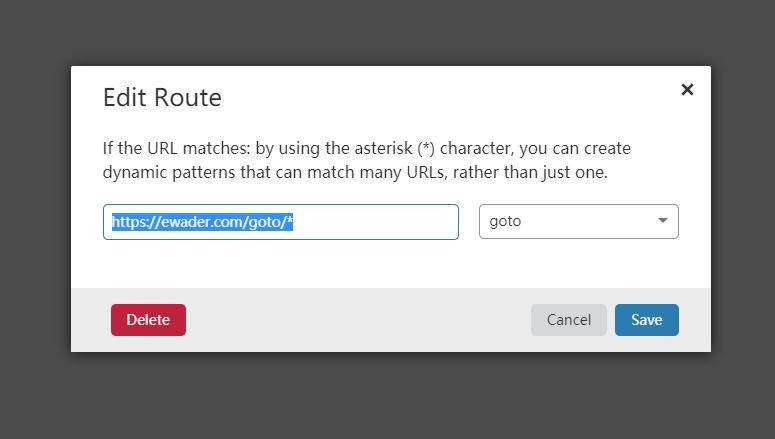Click the asterisk at end of URL pattern
Image resolution: width=775 pixels, height=439 pixels.
pyautogui.click(x=290, y=220)
